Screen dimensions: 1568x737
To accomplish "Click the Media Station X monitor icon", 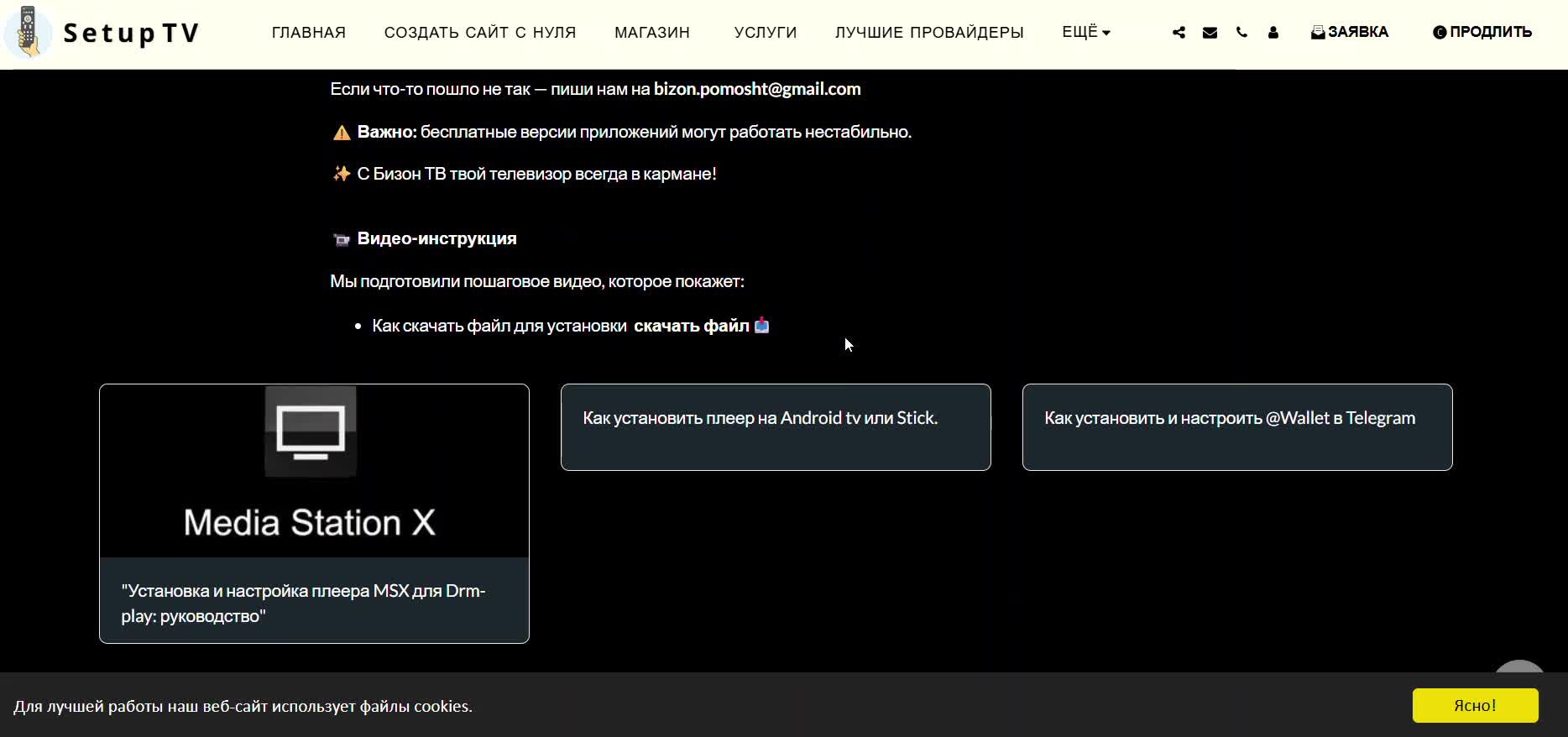I will tap(311, 431).
